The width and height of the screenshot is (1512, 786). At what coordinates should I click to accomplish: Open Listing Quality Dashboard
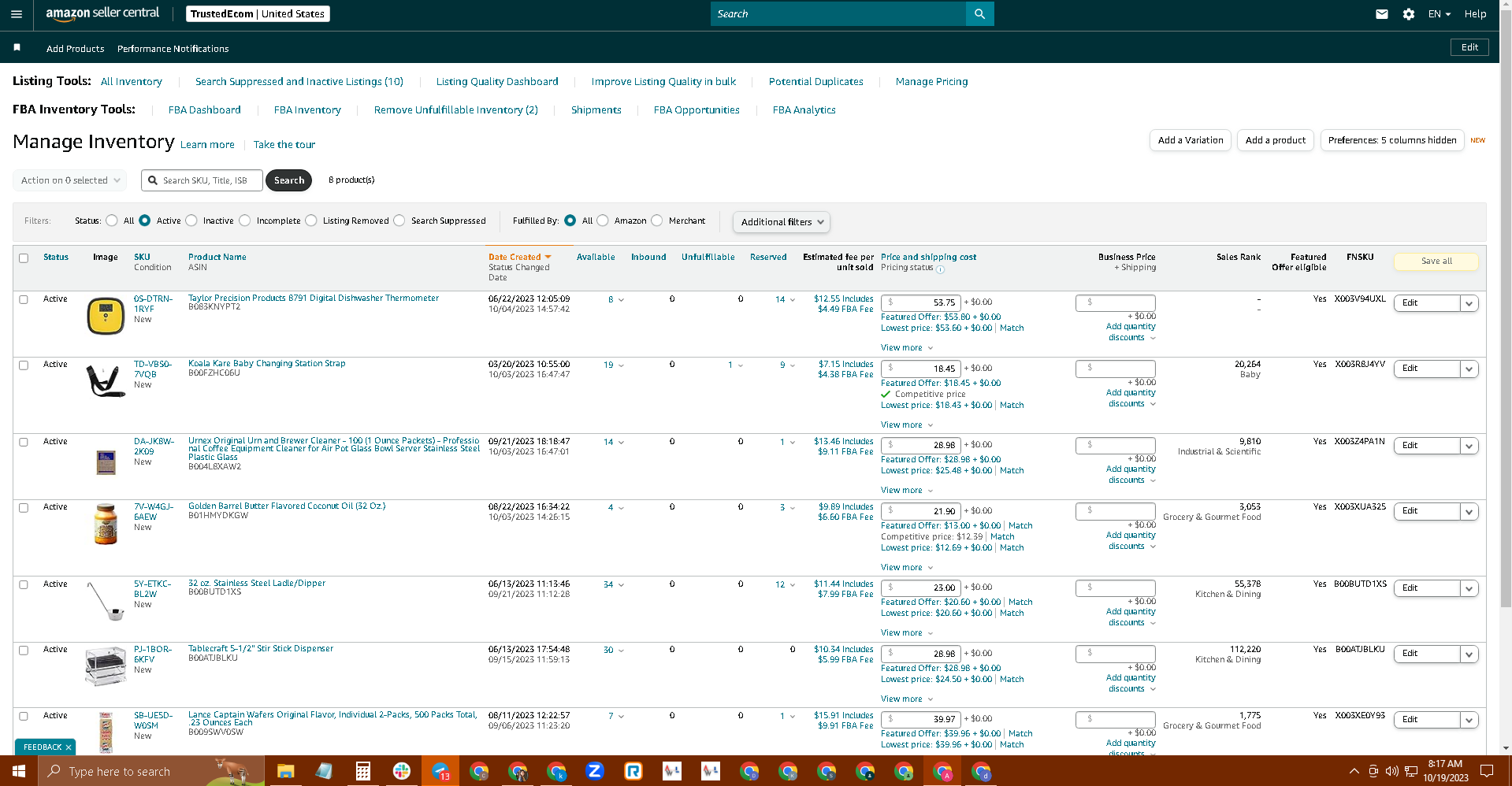click(497, 81)
